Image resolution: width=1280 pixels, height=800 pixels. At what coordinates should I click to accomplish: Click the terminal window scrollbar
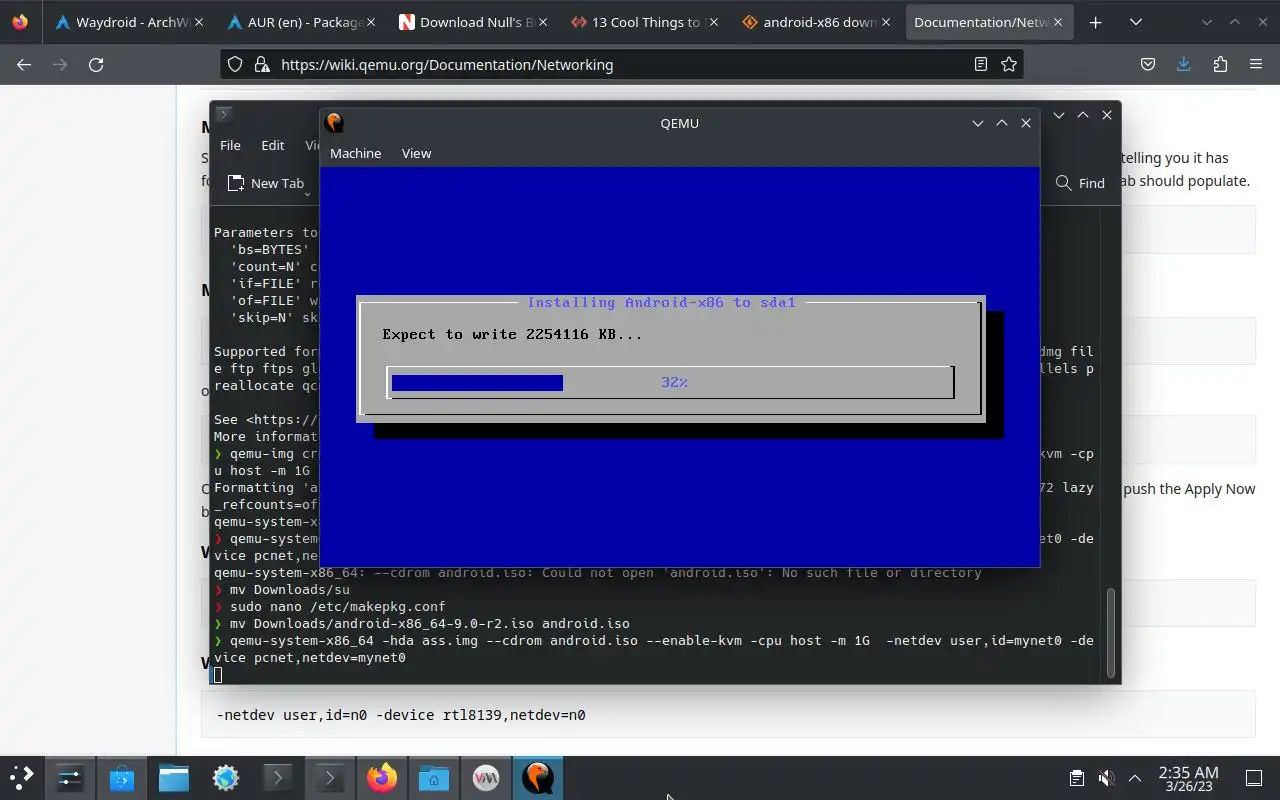click(x=1109, y=633)
